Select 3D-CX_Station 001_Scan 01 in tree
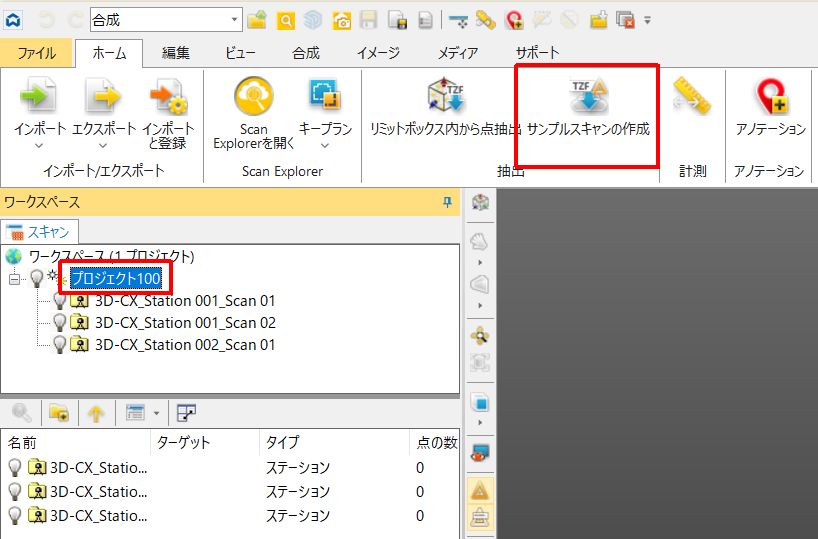Viewport: 818px width, 539px height. (x=185, y=301)
